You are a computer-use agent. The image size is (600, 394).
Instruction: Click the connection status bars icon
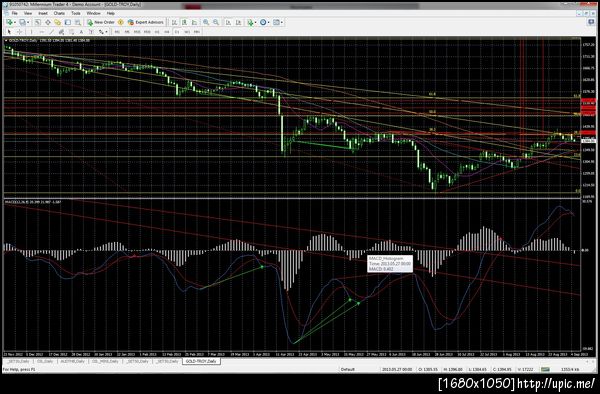pyautogui.click(x=545, y=369)
